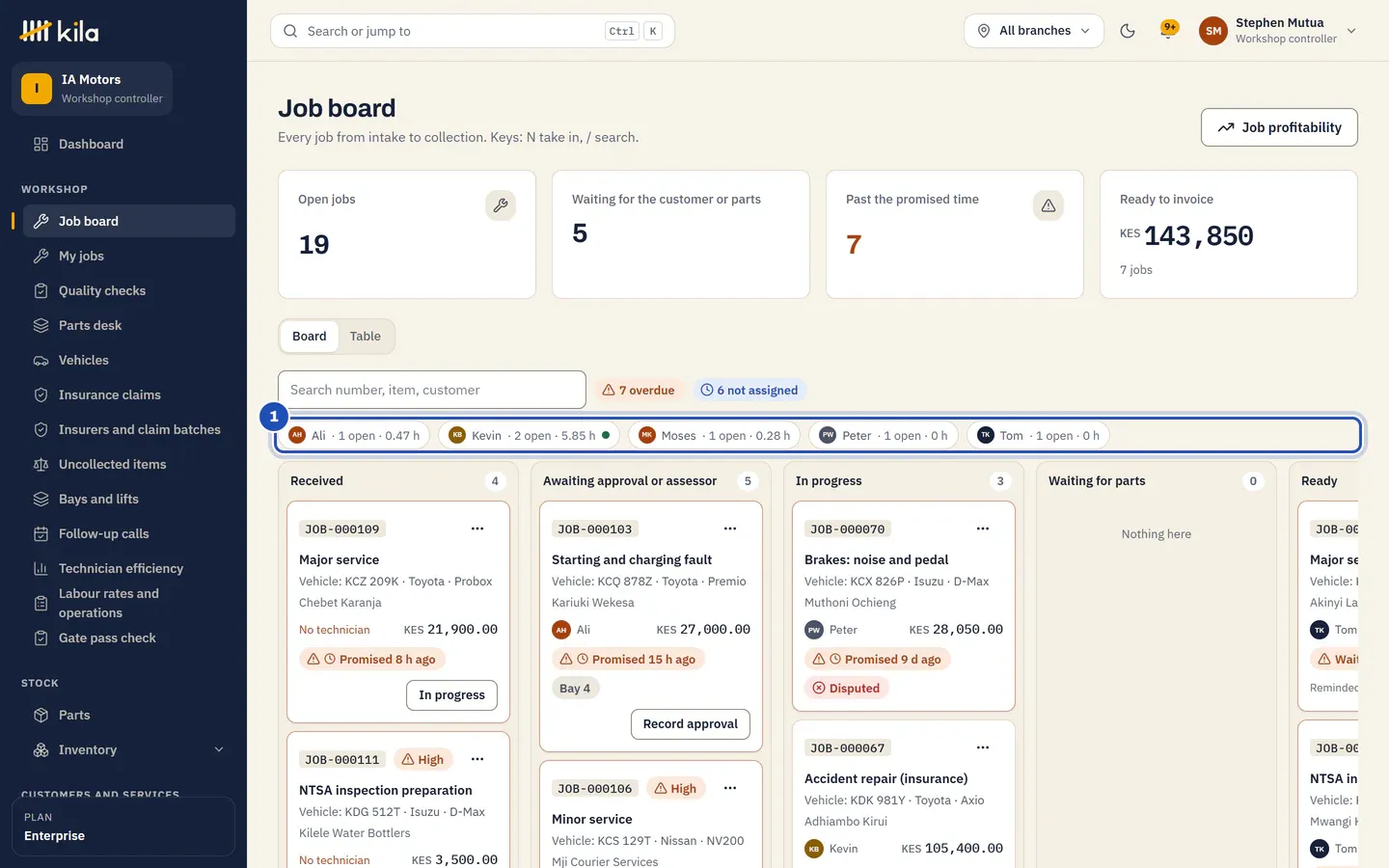1389x868 pixels.
Task: Click Past the promised time warning icon
Action: tap(1049, 205)
